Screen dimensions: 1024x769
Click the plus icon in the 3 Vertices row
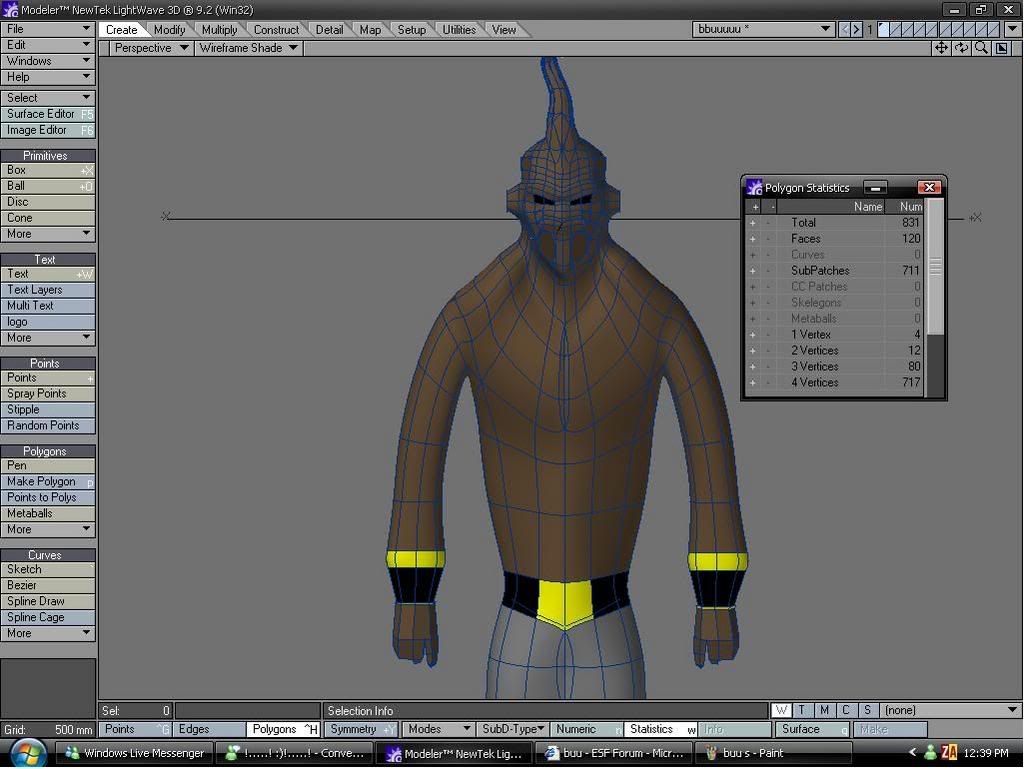click(752, 367)
